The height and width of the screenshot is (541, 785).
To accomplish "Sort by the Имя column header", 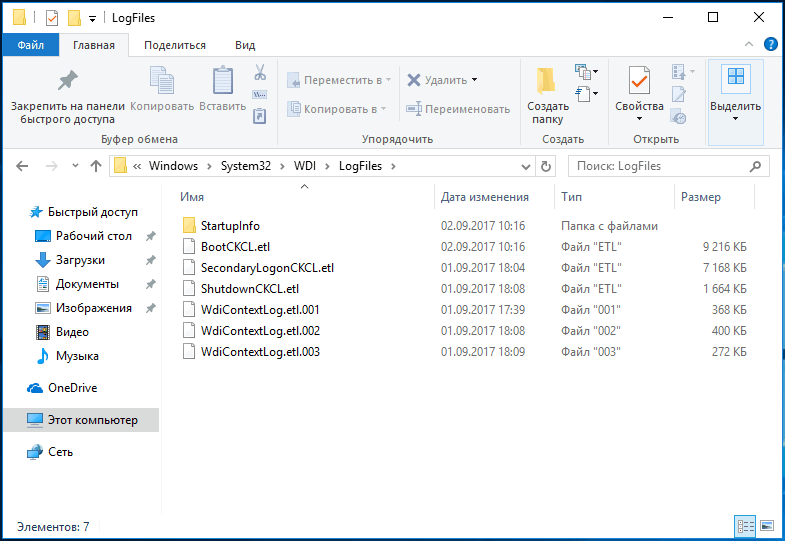I will click(192, 197).
